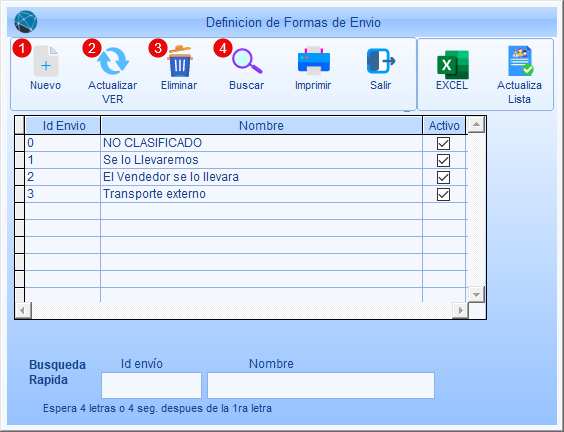
Task: Click the grid scroll up arrow
Action: point(476,124)
